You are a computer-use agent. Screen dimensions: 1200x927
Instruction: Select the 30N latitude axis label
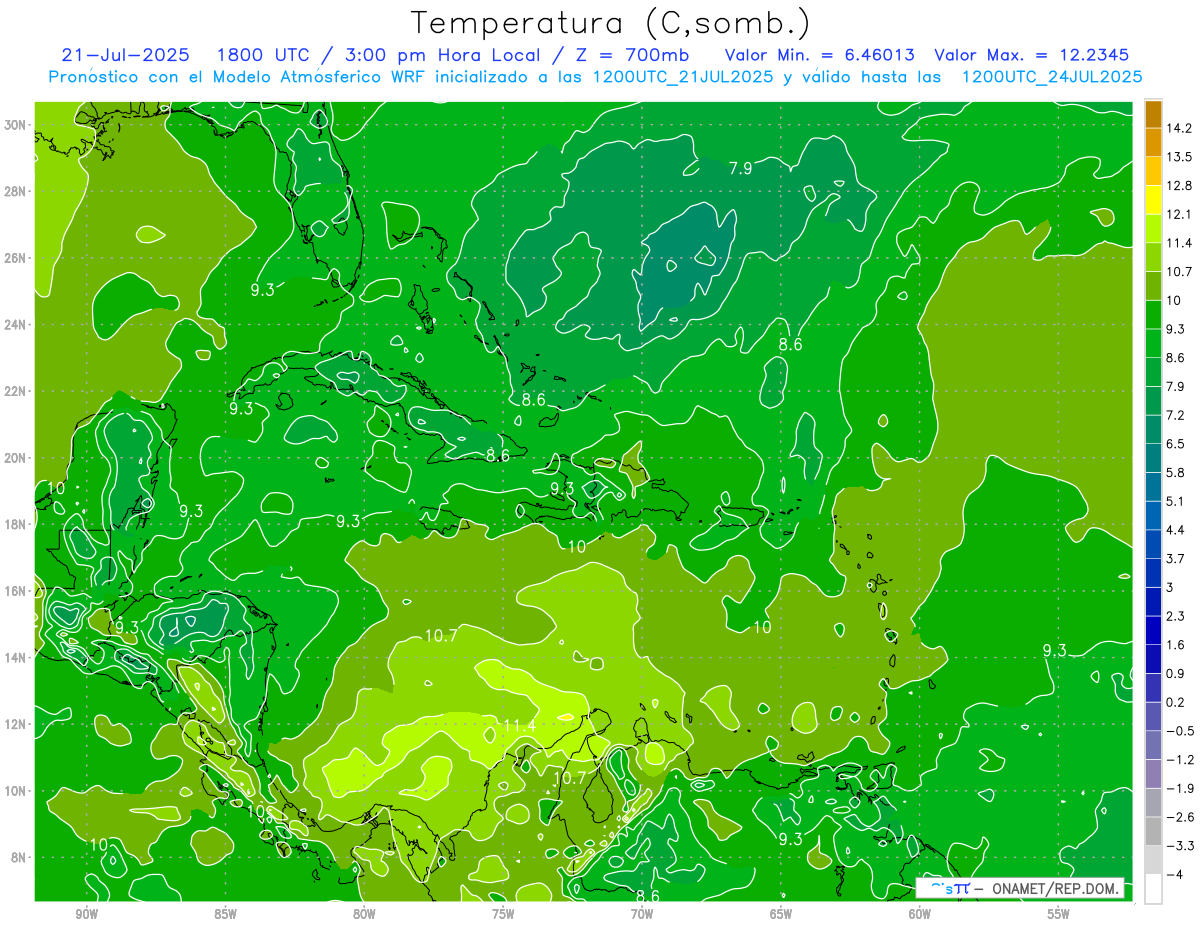pyautogui.click(x=16, y=124)
